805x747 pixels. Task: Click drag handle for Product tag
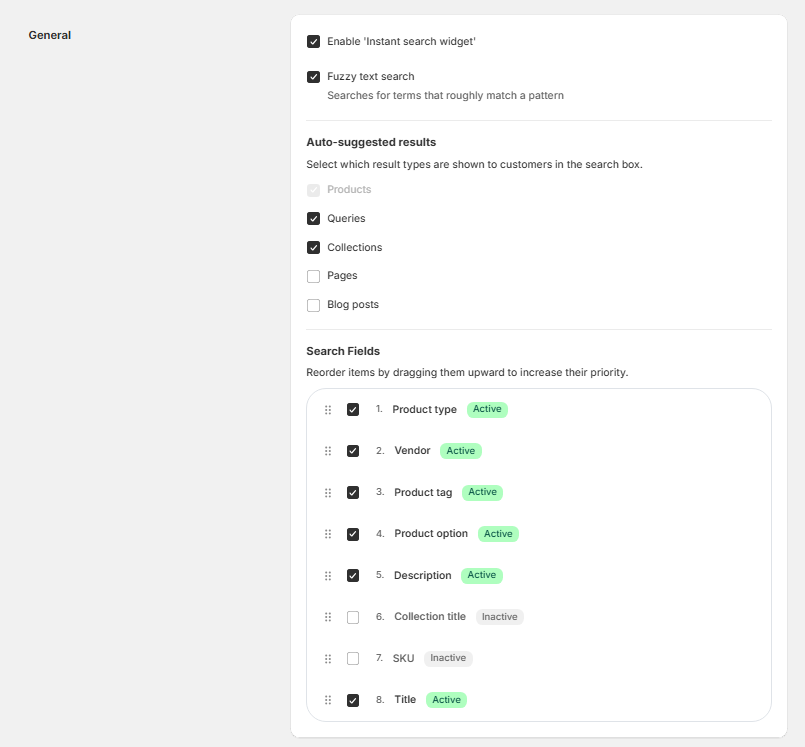[x=328, y=493]
